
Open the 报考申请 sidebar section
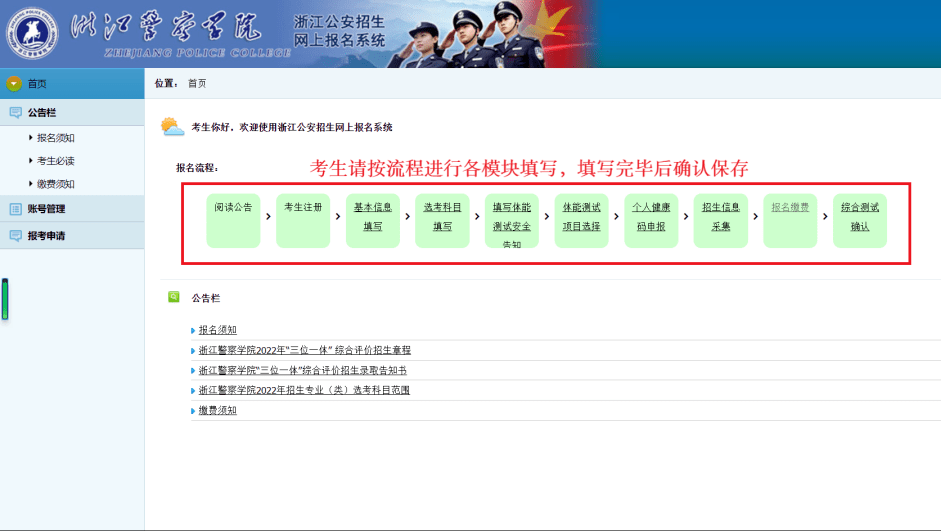[x=72, y=235]
